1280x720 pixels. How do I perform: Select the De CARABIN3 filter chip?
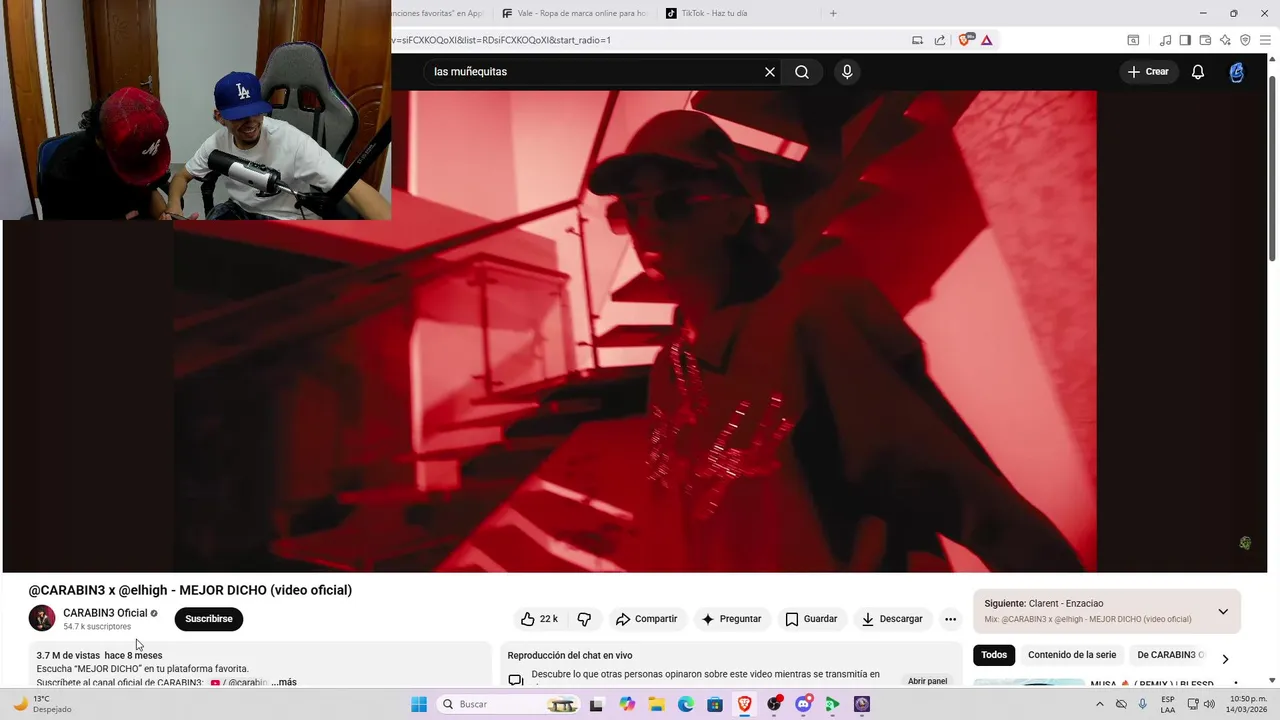(1170, 655)
